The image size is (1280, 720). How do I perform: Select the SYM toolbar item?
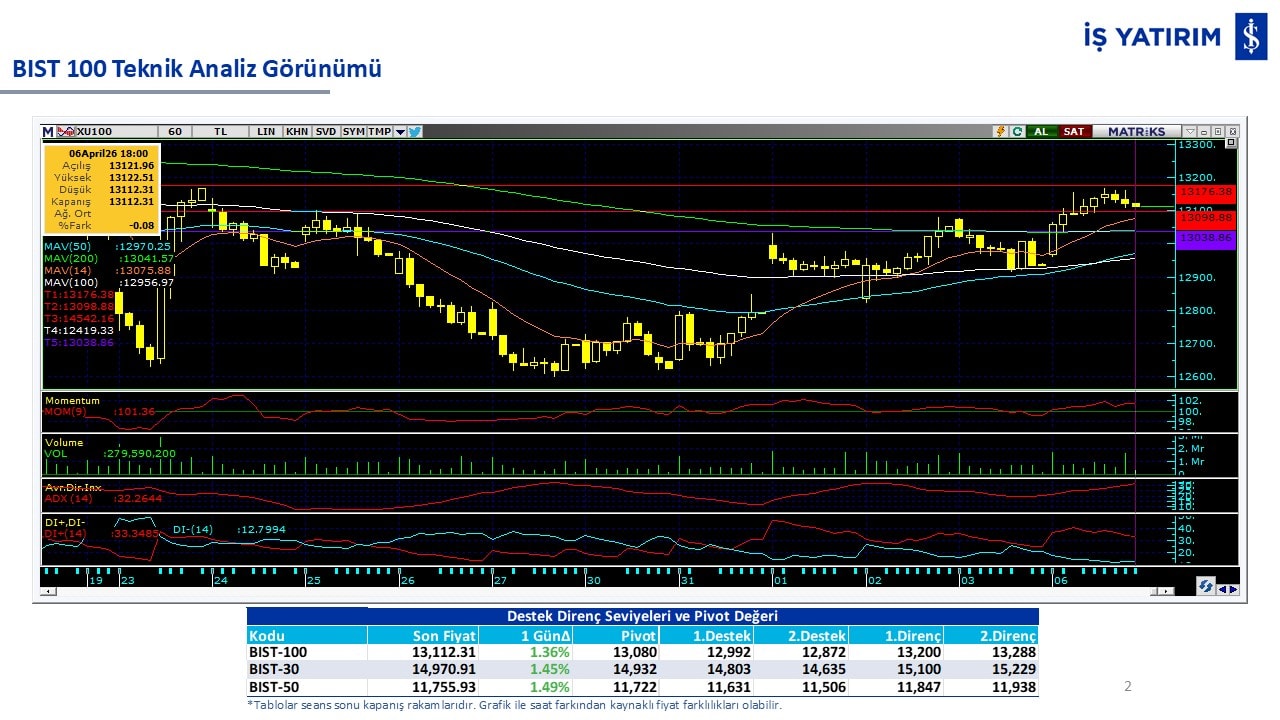[x=353, y=131]
